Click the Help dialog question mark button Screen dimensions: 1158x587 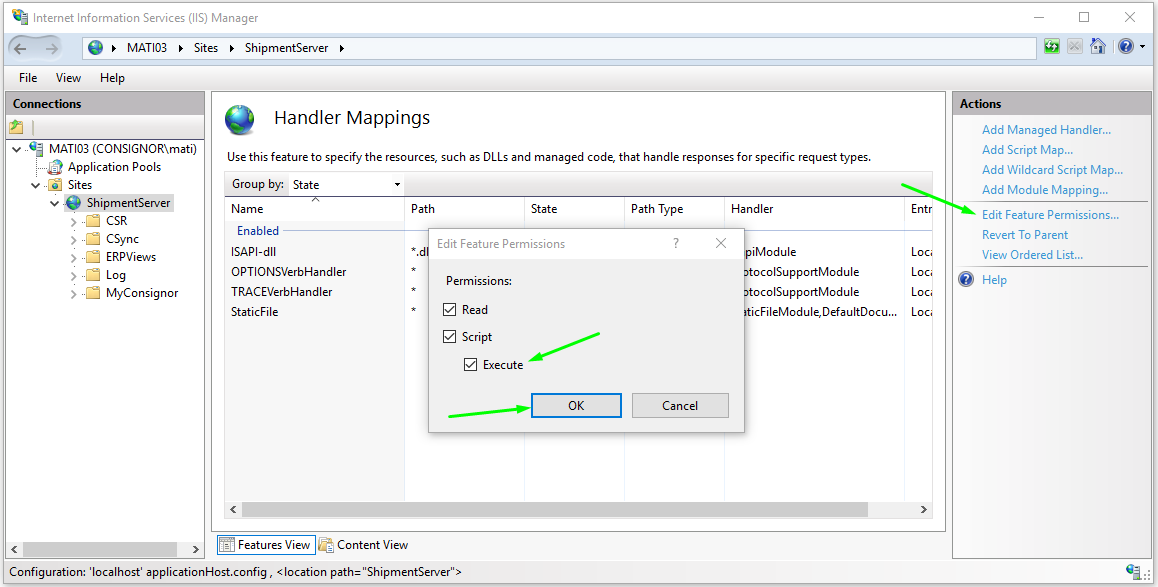click(676, 244)
